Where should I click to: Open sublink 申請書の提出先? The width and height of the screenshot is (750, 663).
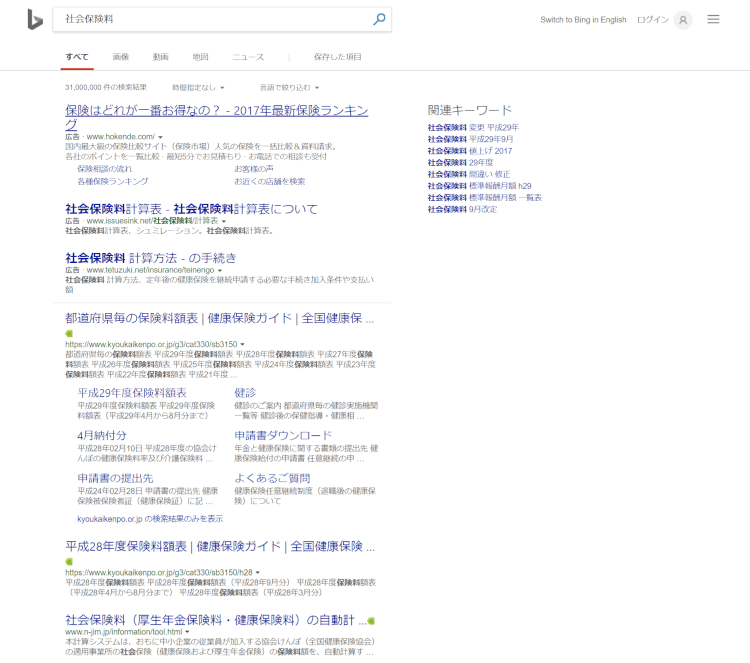pyautogui.click(x=115, y=478)
